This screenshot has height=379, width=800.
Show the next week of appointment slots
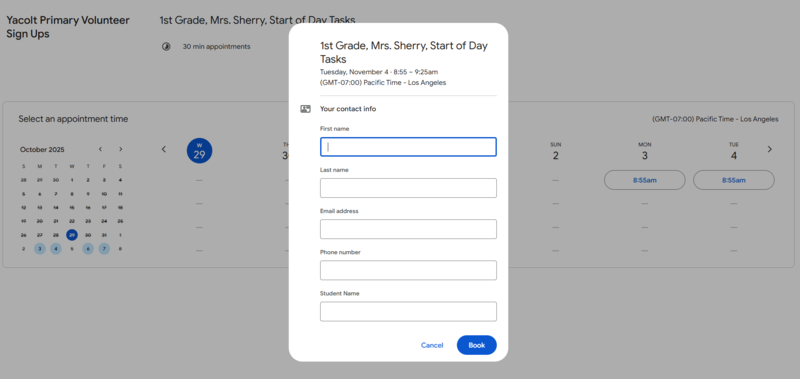(769, 149)
